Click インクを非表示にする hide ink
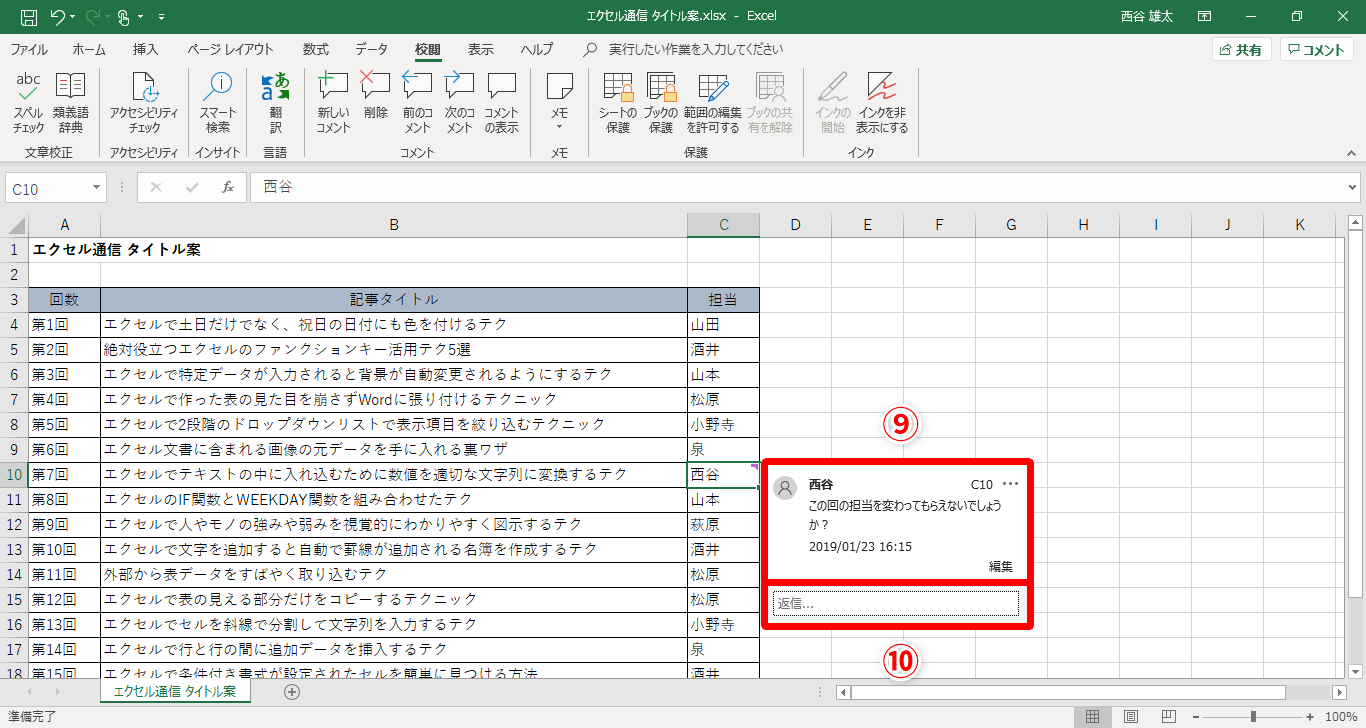This screenshot has height=728, width=1366. pyautogui.click(x=882, y=103)
